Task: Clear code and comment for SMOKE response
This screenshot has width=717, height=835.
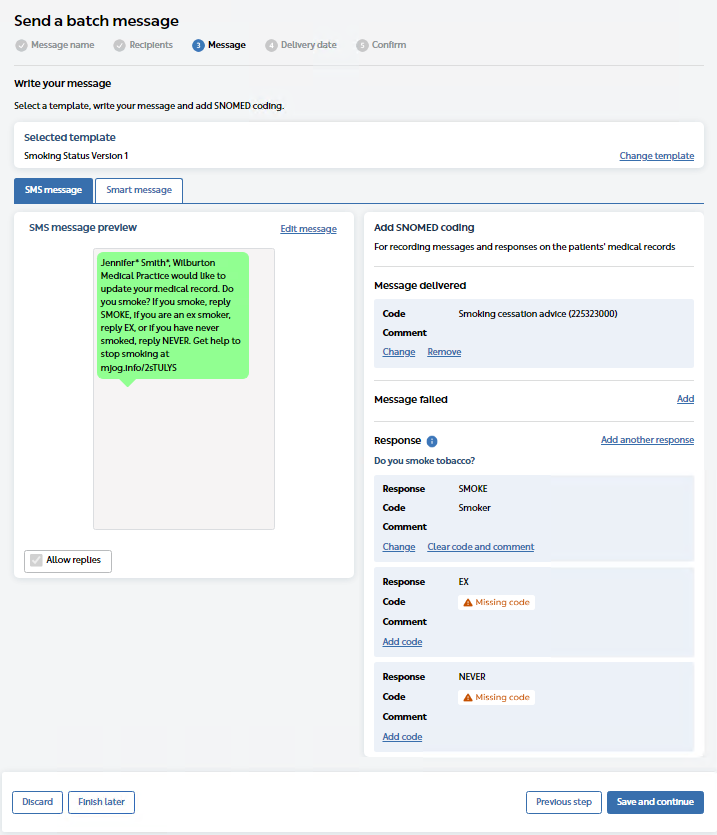Action: click(480, 547)
